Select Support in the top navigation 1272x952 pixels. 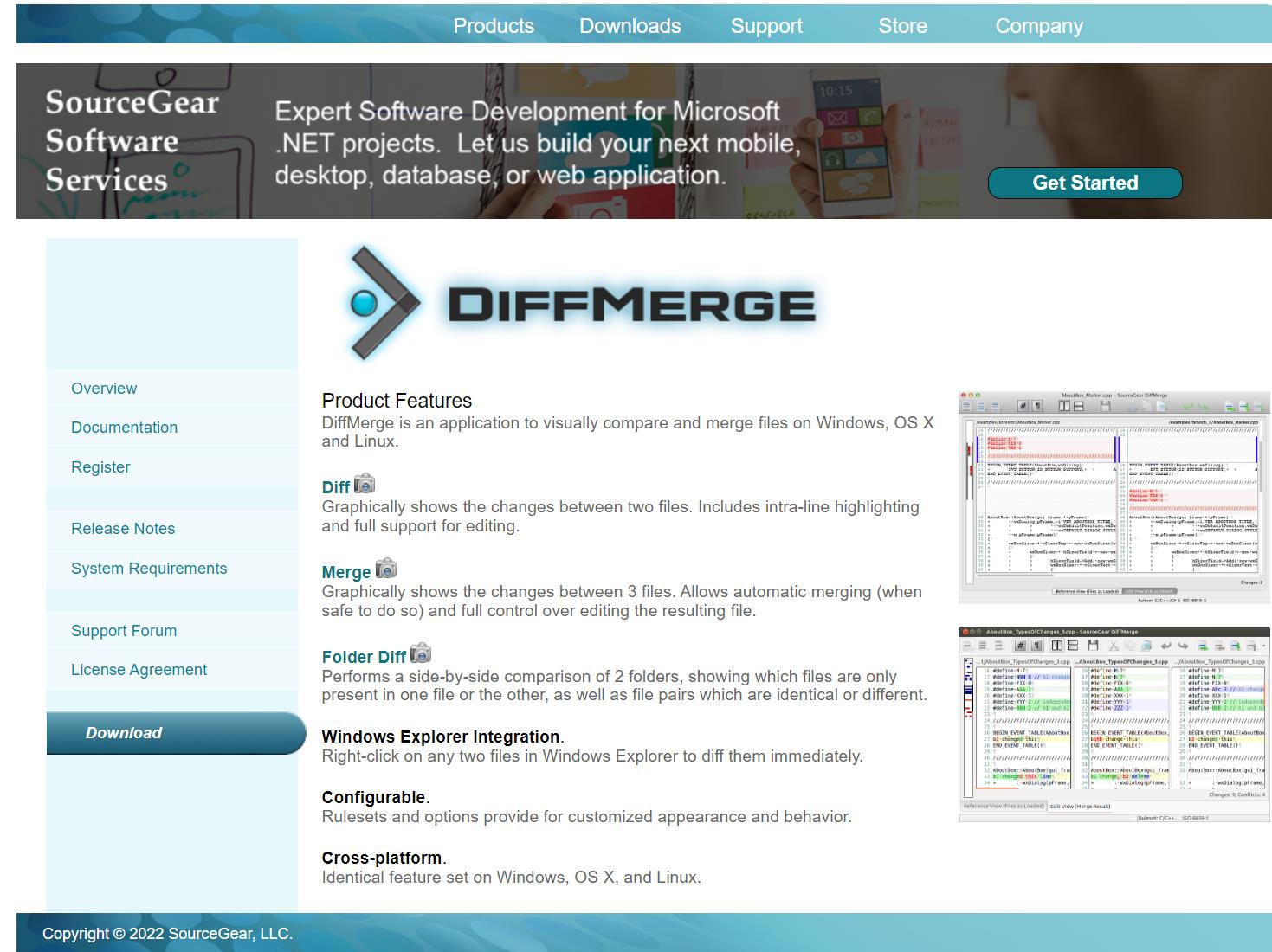tap(766, 26)
